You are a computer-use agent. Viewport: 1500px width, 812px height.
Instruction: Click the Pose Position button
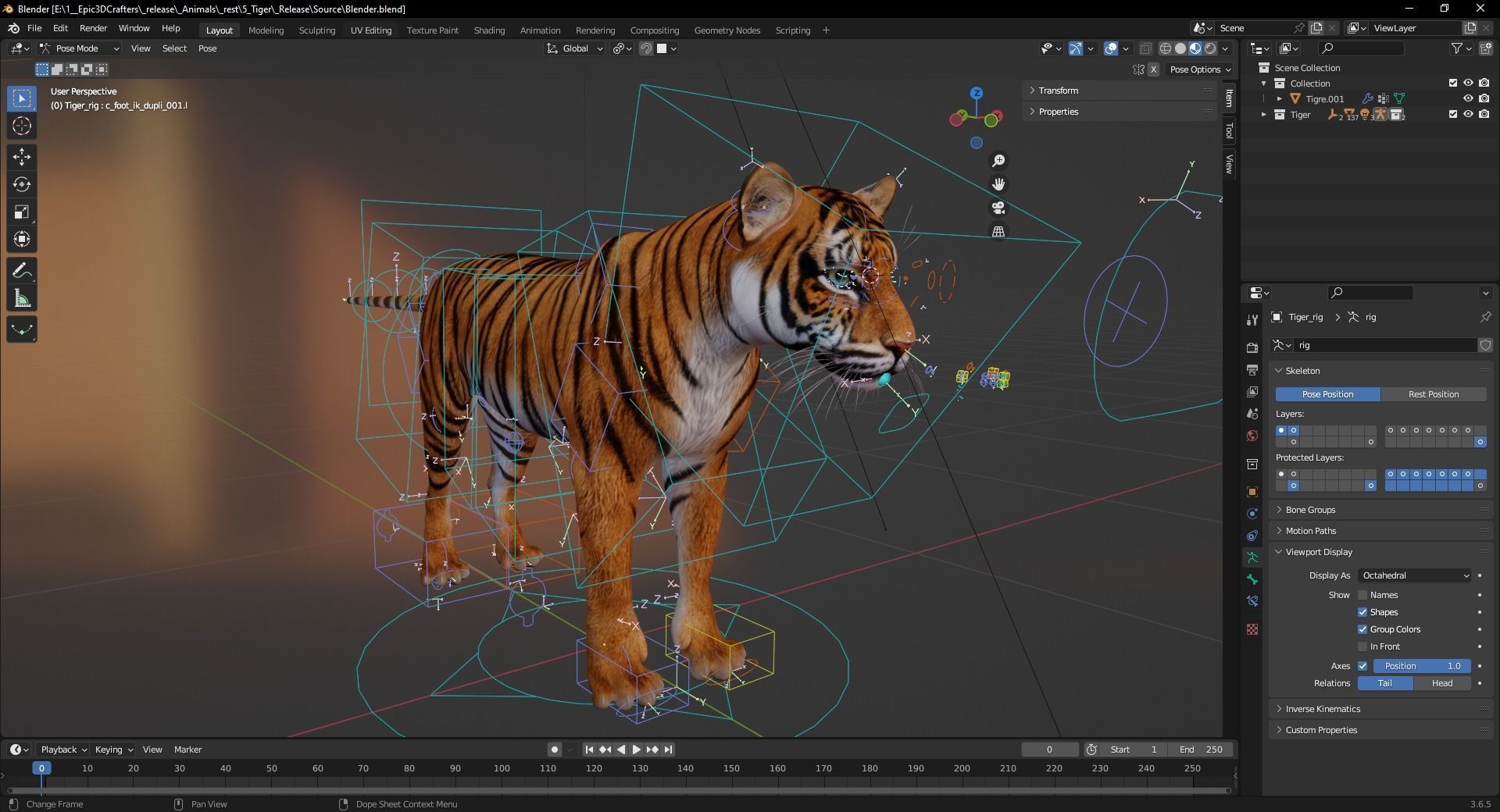point(1328,394)
